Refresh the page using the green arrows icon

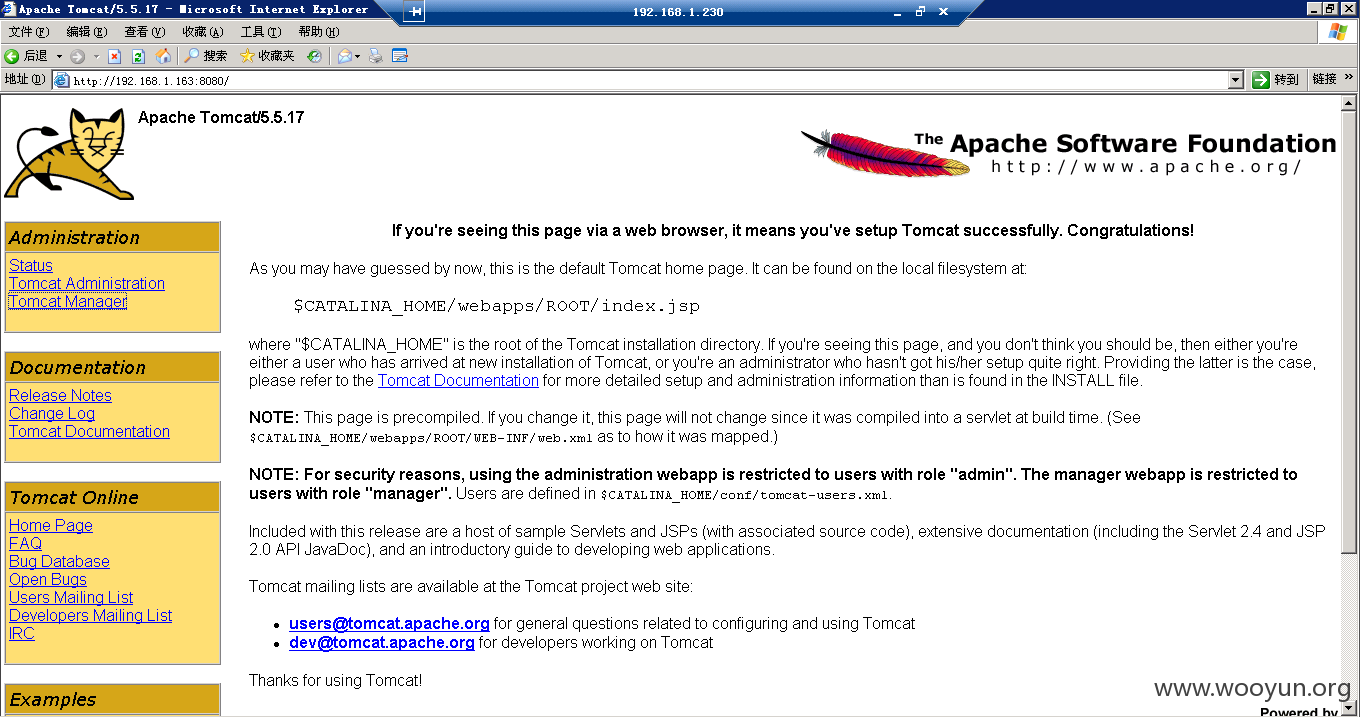(138, 56)
